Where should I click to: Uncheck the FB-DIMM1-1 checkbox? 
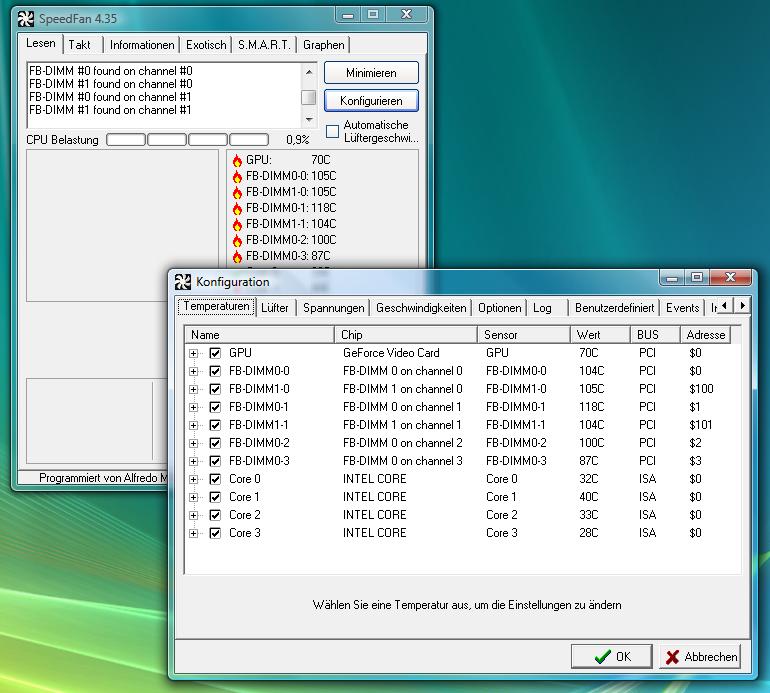[x=215, y=425]
